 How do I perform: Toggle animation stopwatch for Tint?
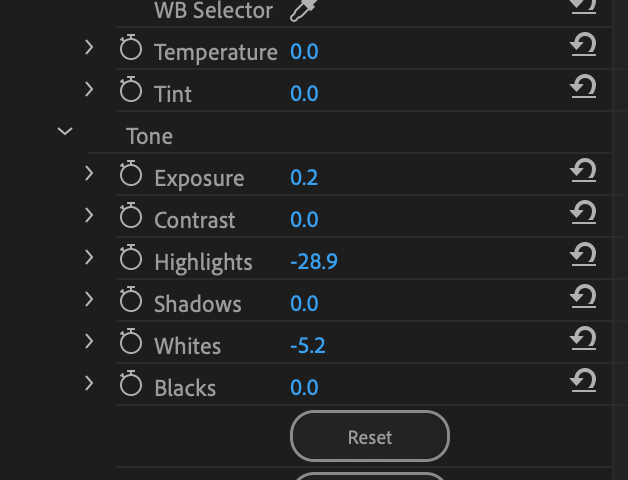click(131, 92)
